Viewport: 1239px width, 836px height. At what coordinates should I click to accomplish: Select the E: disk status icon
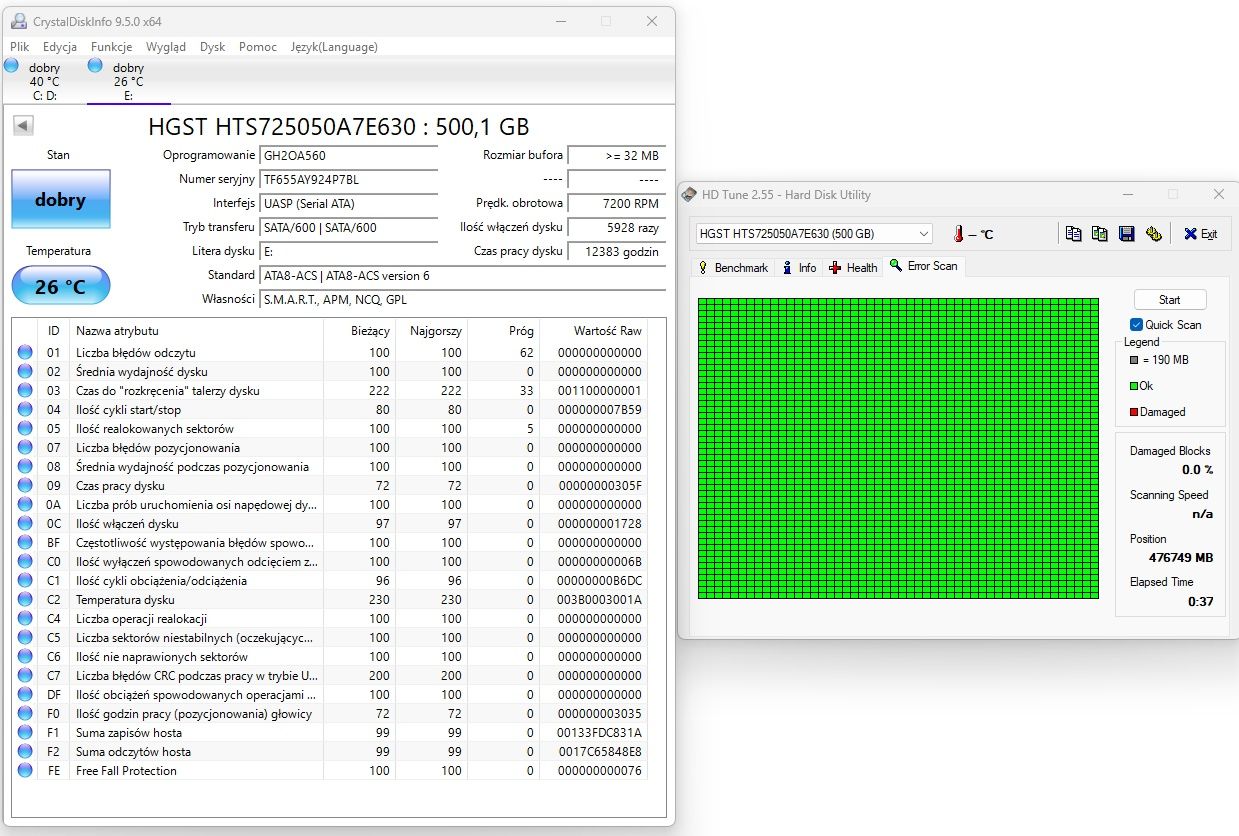click(95, 65)
